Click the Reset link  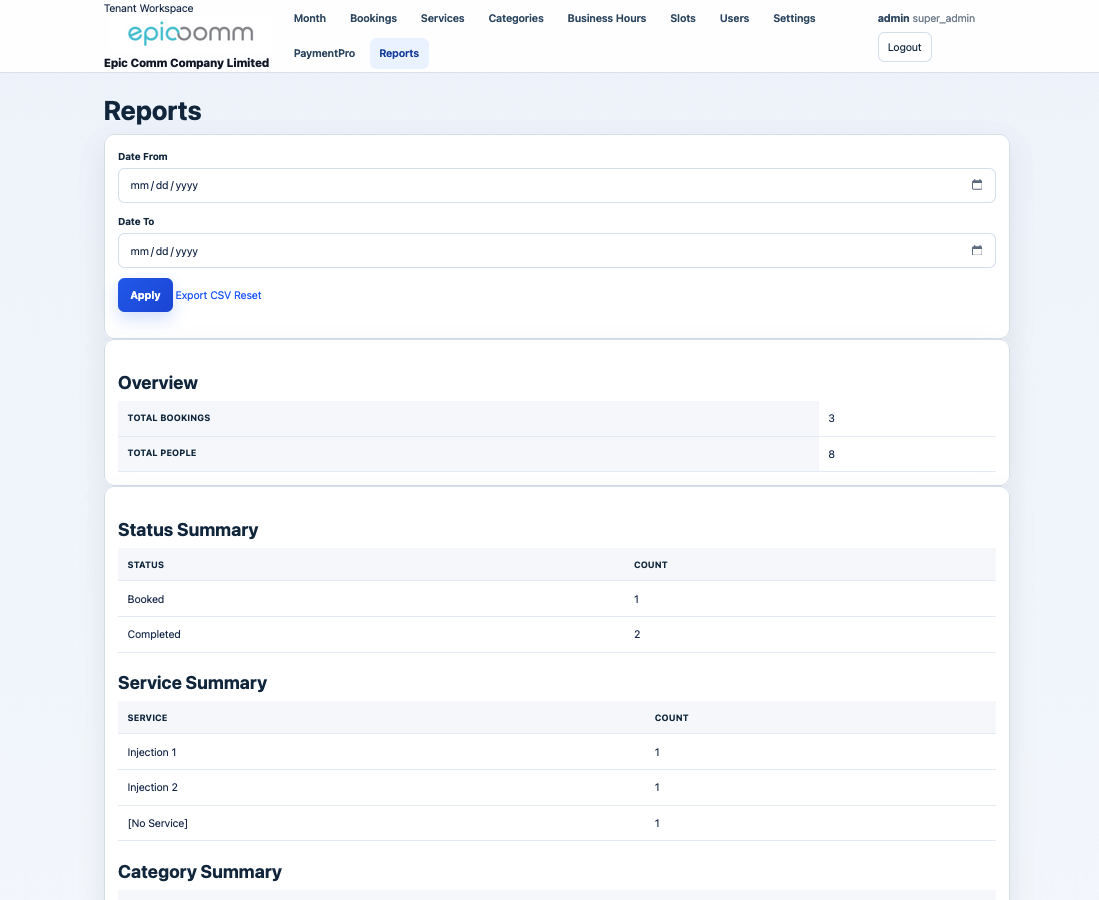(248, 295)
